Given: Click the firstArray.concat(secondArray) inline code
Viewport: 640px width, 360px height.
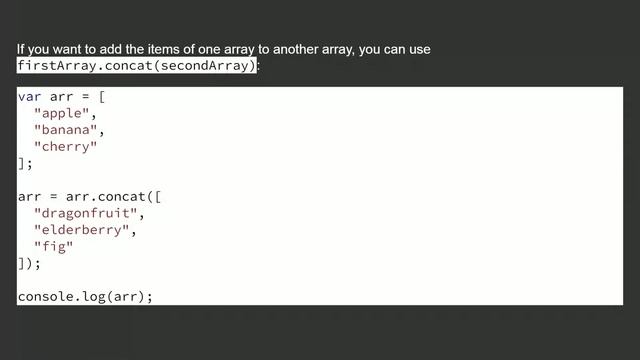Looking at the screenshot, I should click(137, 65).
